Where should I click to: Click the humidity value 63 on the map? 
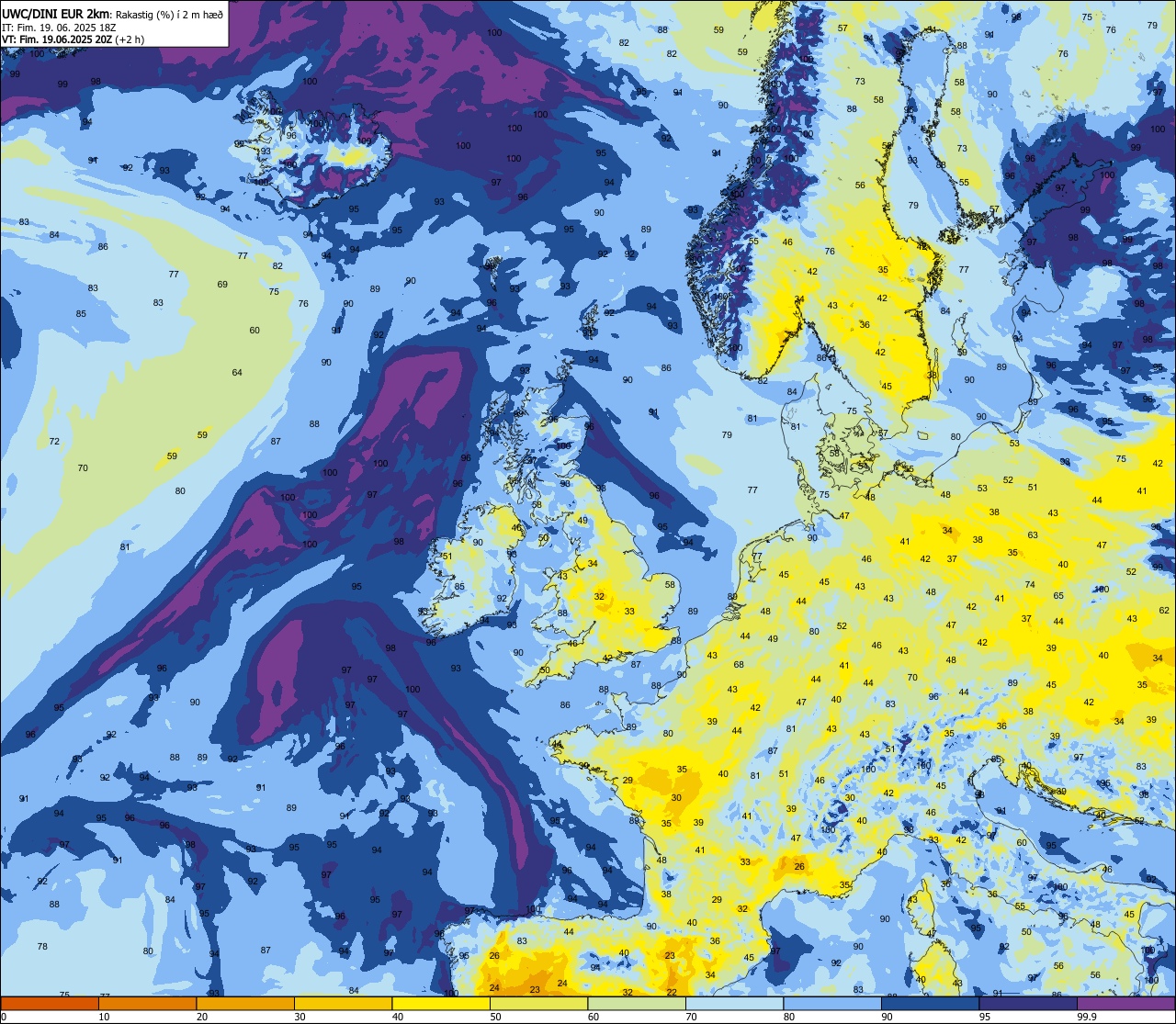click(x=1033, y=535)
